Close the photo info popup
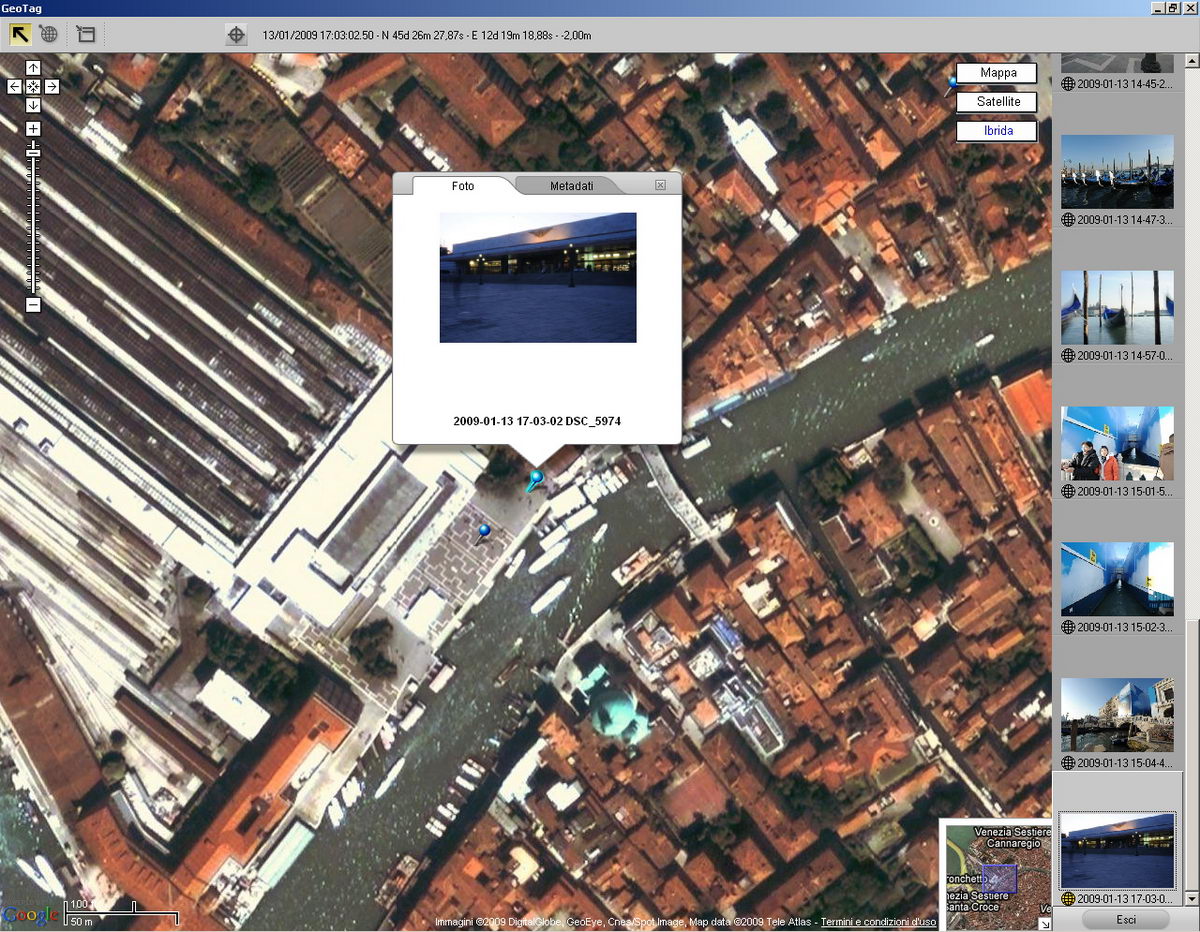The image size is (1200, 932). pos(660,185)
